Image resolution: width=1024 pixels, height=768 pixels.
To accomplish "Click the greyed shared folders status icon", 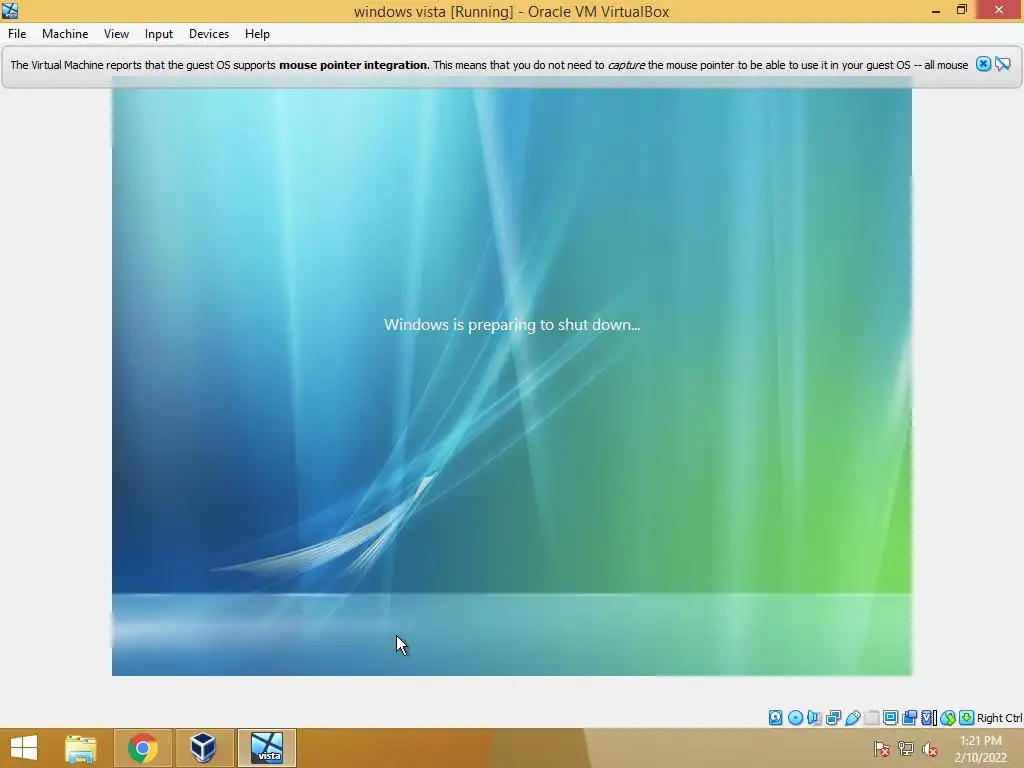I will tap(871, 718).
